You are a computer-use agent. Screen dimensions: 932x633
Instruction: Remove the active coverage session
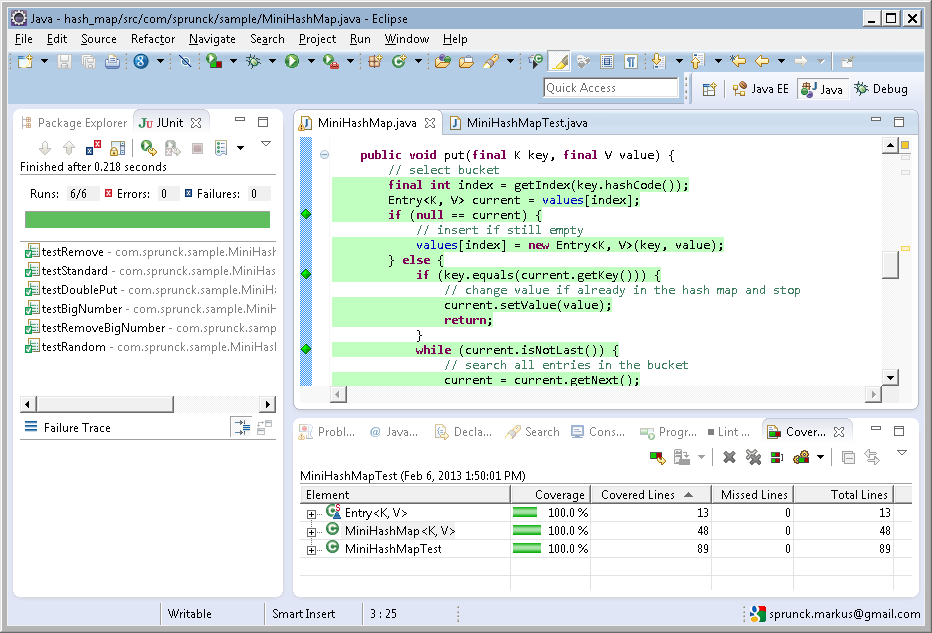pos(729,457)
